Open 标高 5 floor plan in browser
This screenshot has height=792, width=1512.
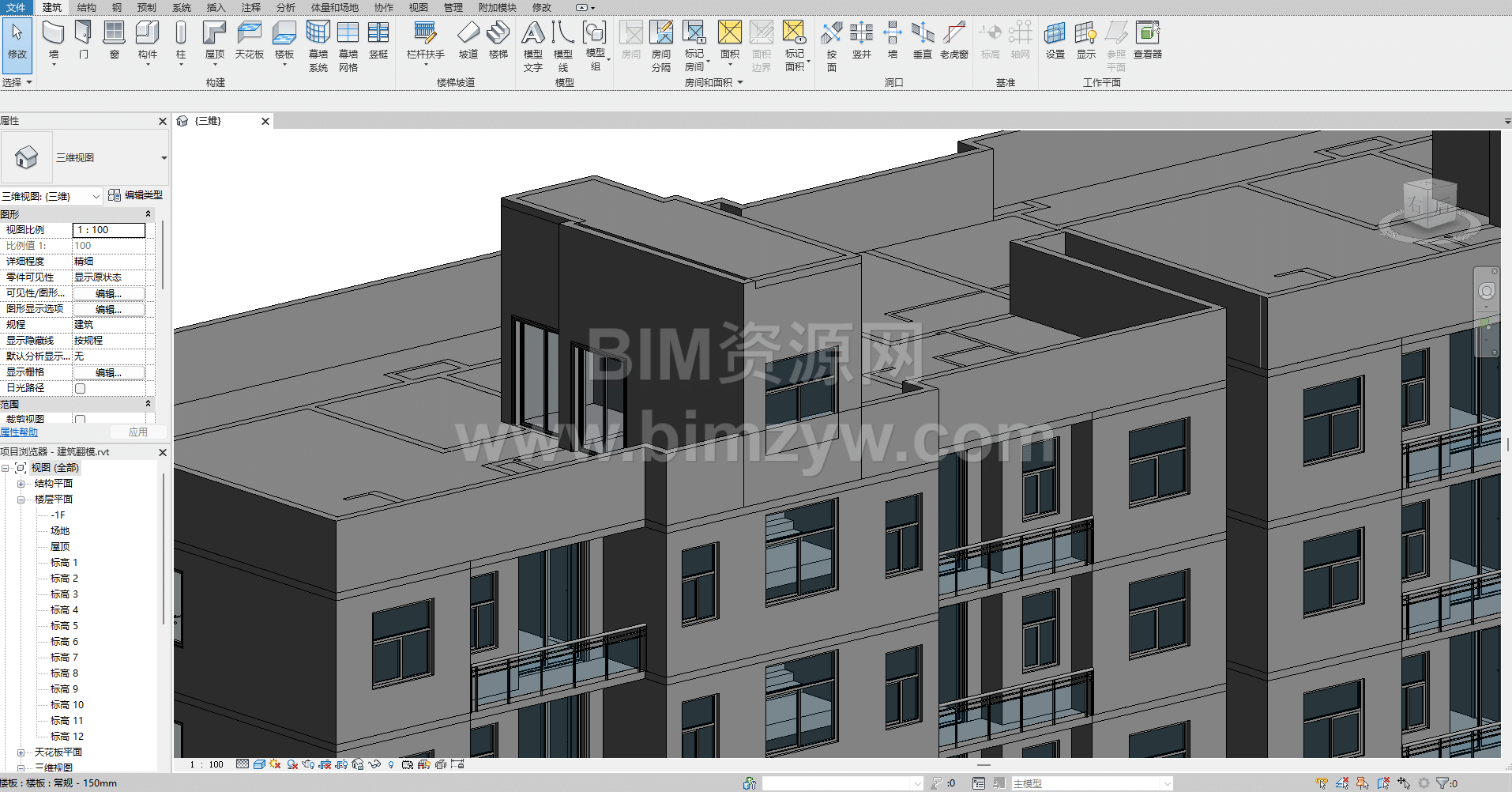click(64, 626)
